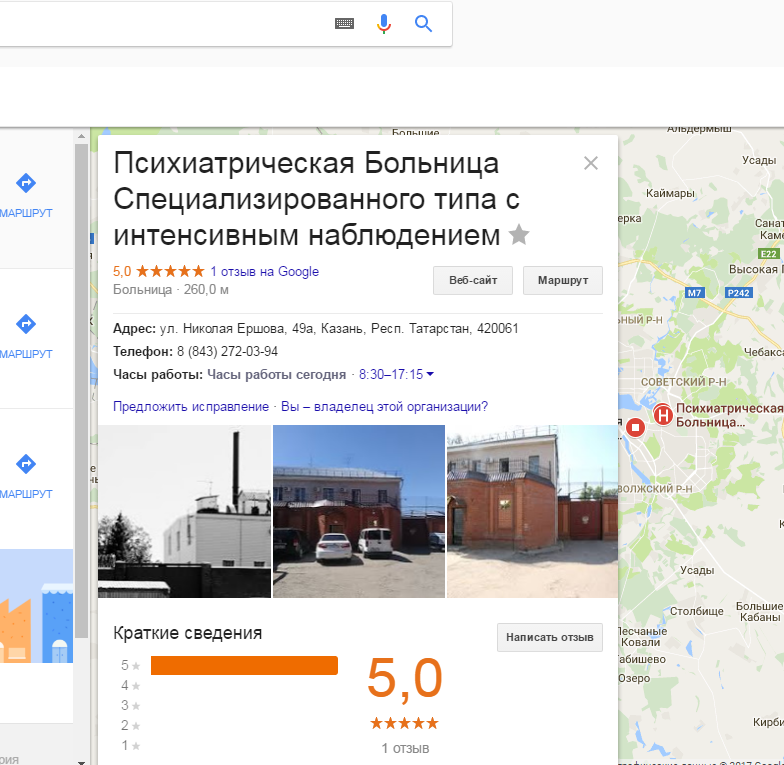Open the red brick gate photo

point(532,512)
